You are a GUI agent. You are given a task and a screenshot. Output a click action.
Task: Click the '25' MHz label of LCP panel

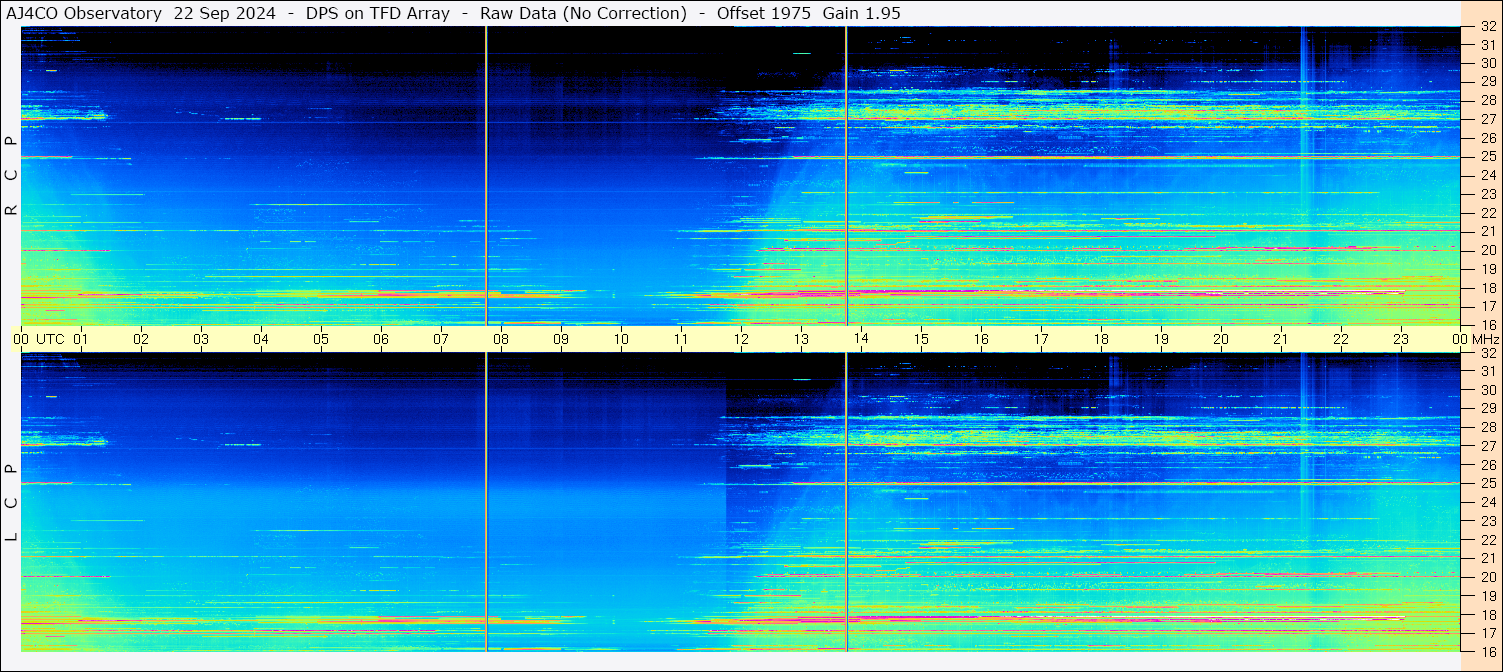(x=1487, y=484)
